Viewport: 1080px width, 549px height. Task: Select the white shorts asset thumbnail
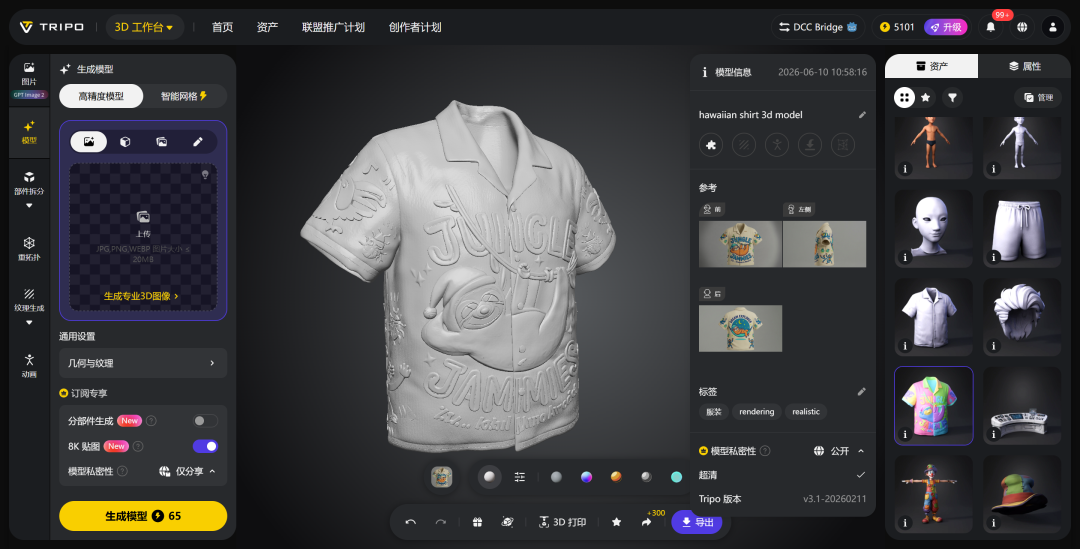click(1021, 229)
